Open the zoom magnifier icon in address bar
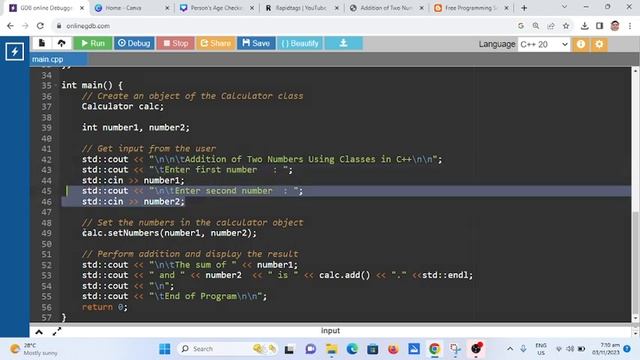The height and width of the screenshot is (360, 640). (x=536, y=26)
